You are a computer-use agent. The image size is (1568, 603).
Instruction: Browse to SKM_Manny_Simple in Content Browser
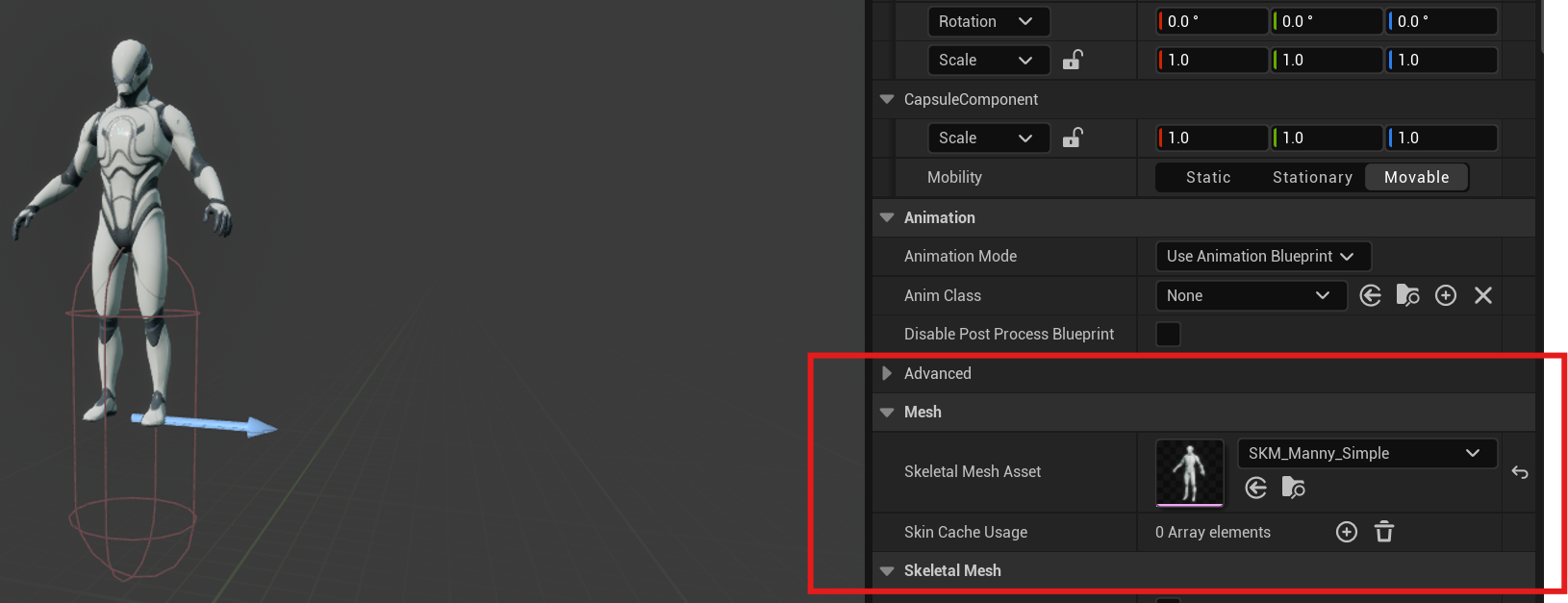(x=1294, y=488)
